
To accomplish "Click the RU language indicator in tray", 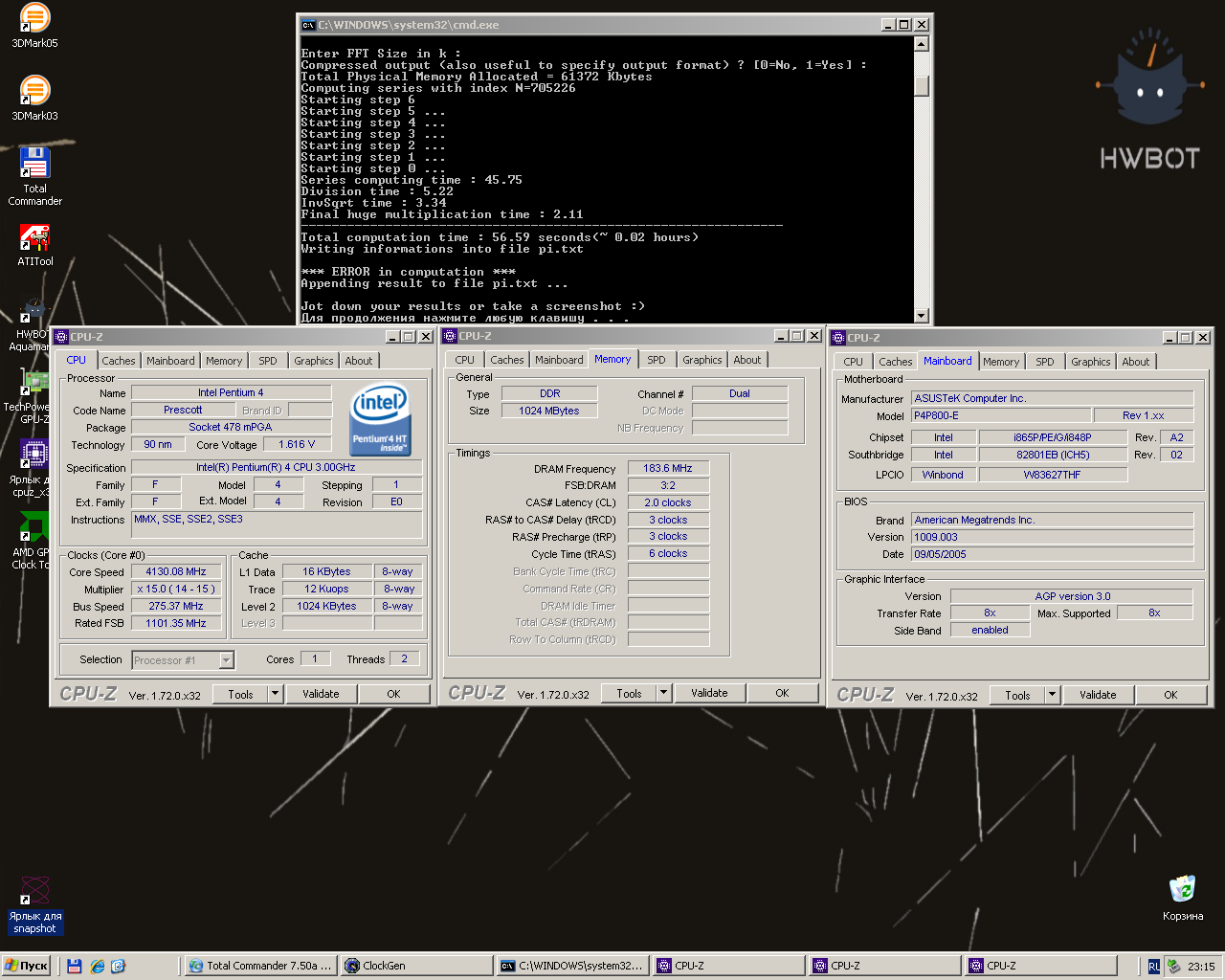I will 1154,967.
